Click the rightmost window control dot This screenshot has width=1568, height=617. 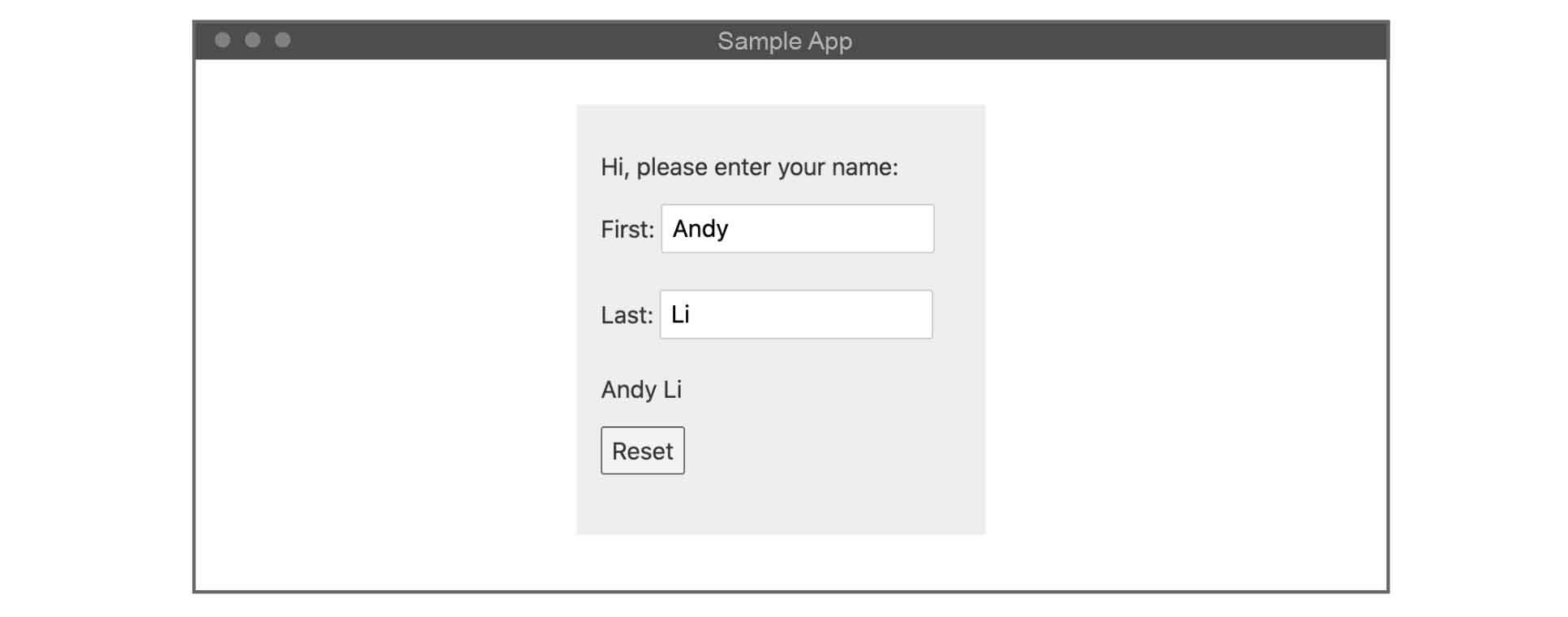point(282,40)
